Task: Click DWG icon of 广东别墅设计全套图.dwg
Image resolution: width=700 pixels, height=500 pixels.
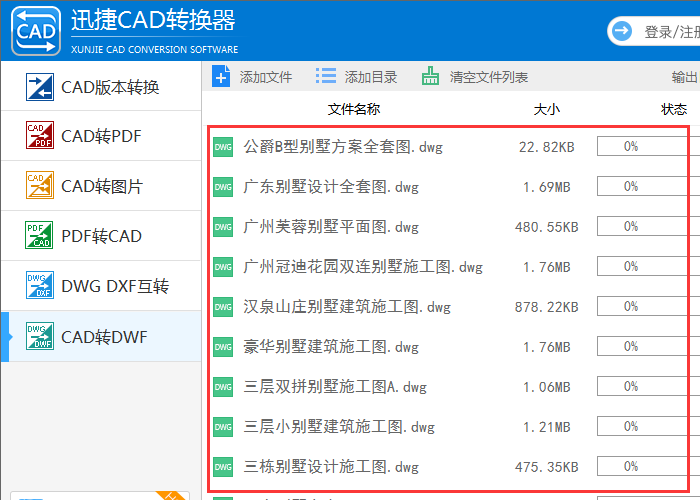Action: tap(223, 187)
